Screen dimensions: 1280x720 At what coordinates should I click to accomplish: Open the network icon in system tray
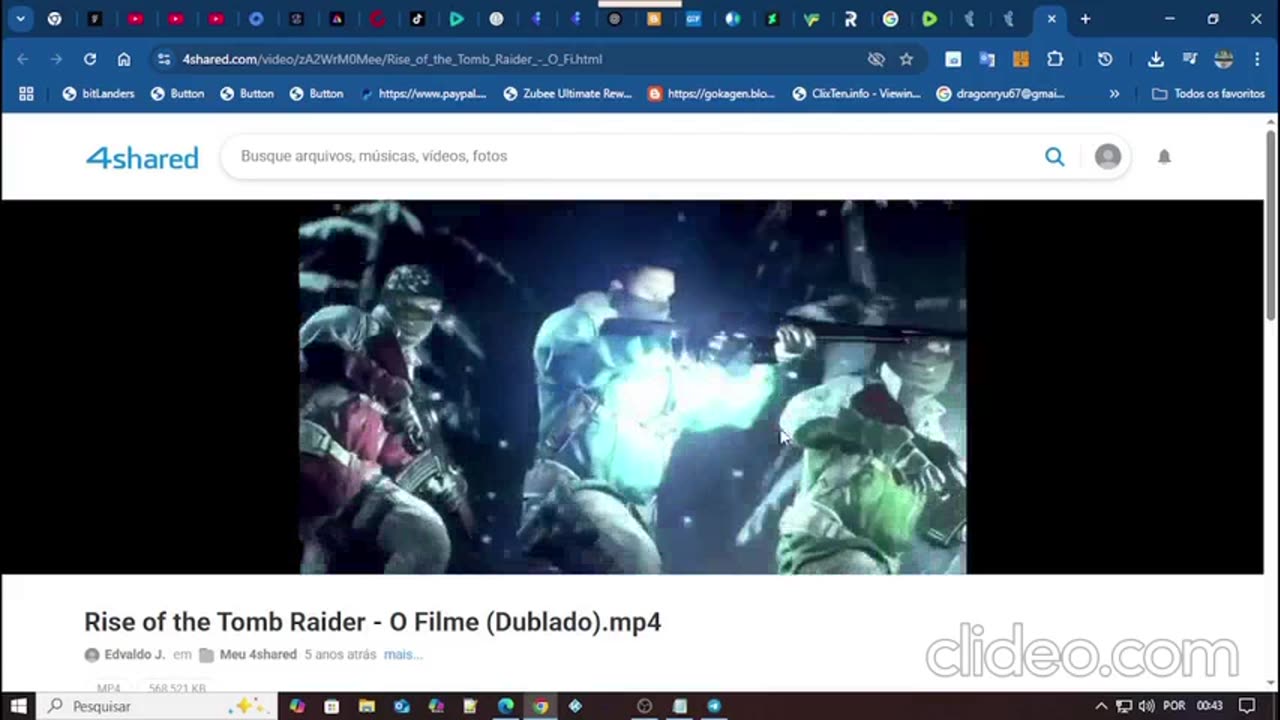click(x=1124, y=706)
